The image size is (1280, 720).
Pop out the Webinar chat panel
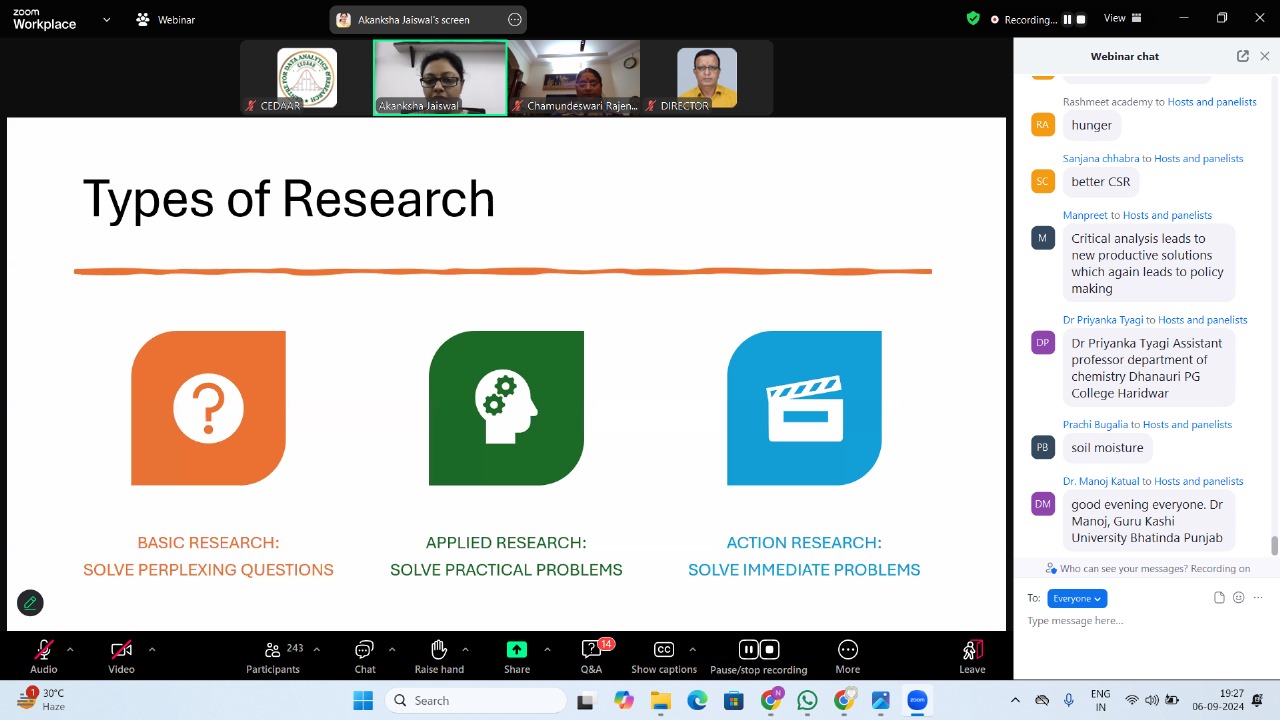(1242, 56)
